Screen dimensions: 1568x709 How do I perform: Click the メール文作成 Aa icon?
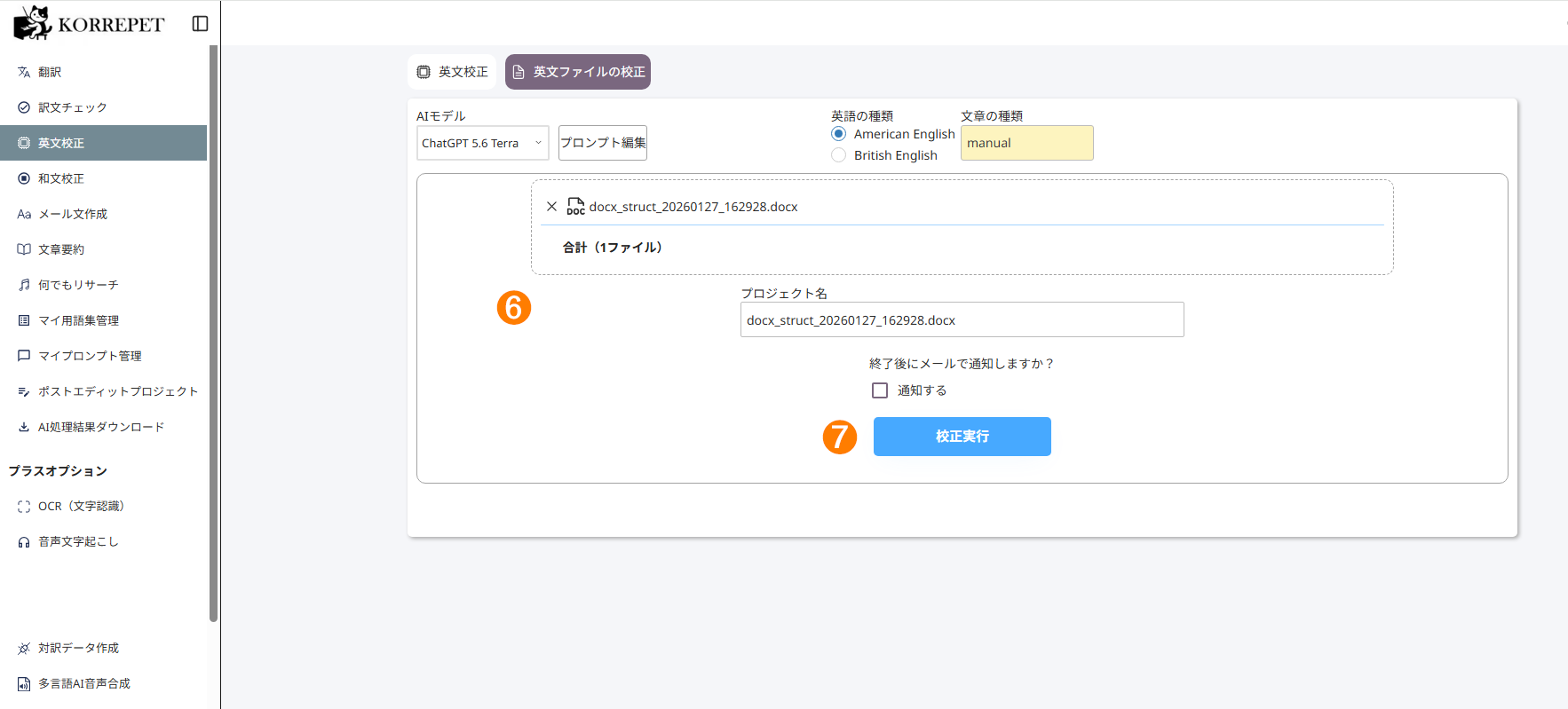24,214
